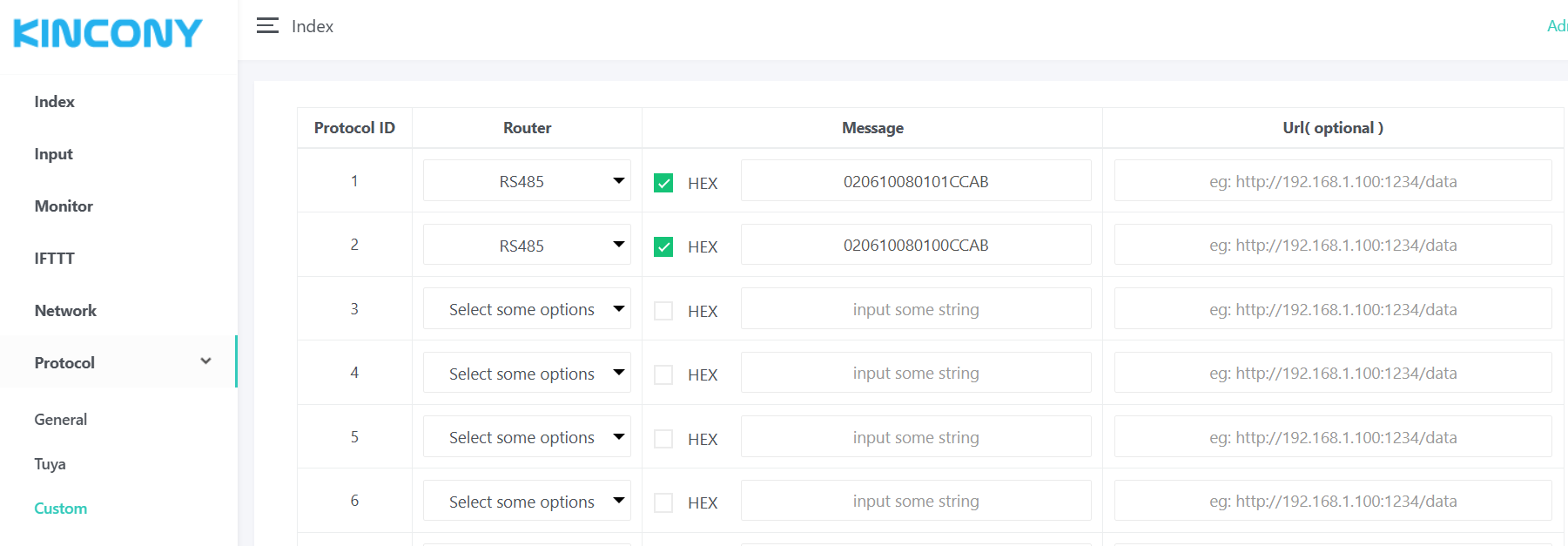Image resolution: width=1568 pixels, height=546 pixels.
Task: Click the hamburger menu icon
Action: (x=267, y=26)
